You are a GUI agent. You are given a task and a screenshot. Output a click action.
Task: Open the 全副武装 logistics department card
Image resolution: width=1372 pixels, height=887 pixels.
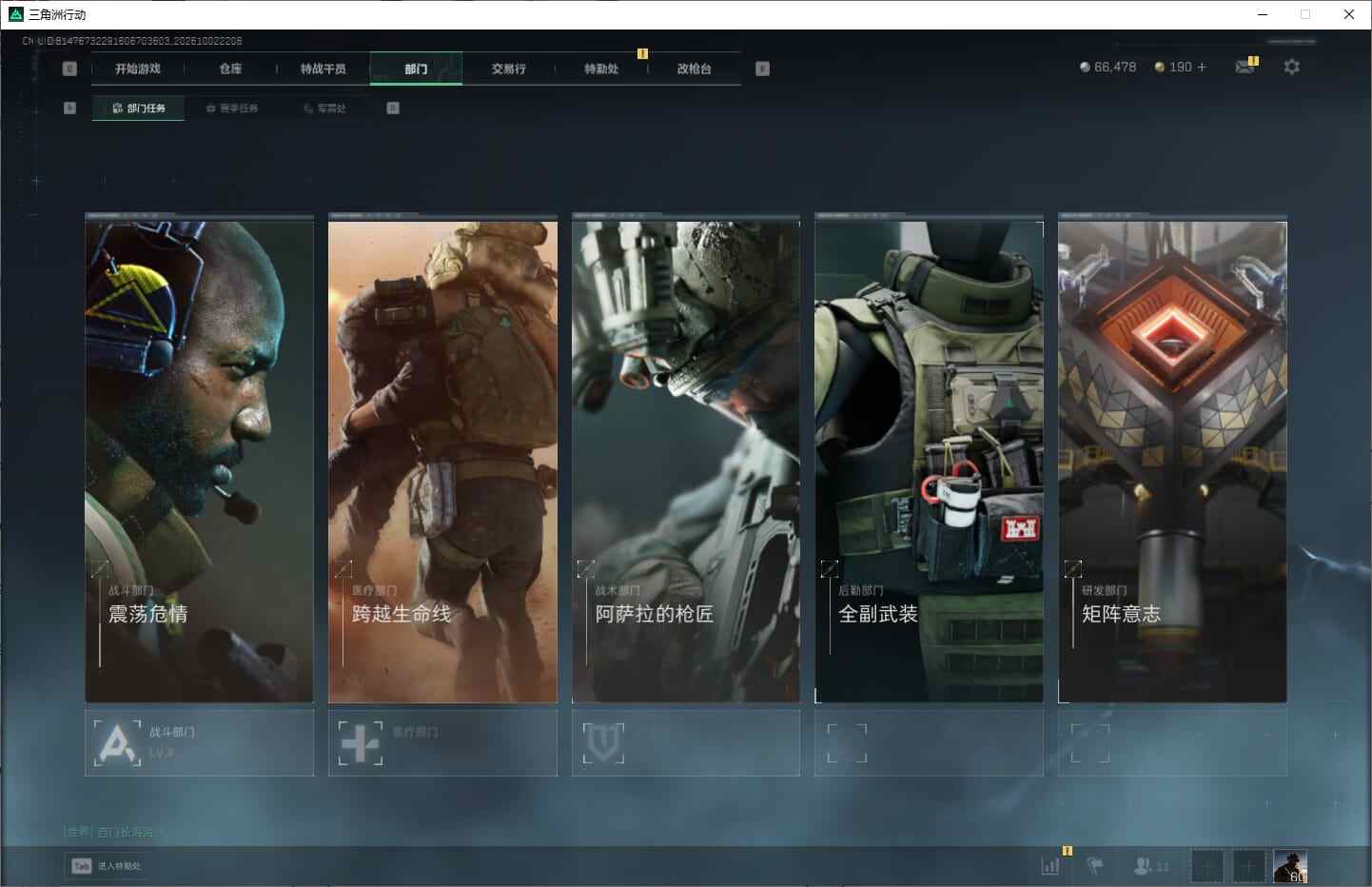929,462
